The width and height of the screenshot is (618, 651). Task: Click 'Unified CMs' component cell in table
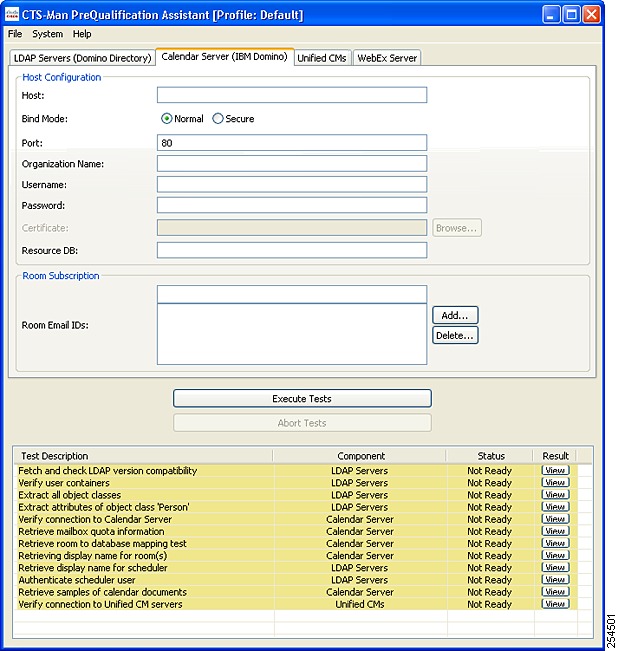[360, 604]
